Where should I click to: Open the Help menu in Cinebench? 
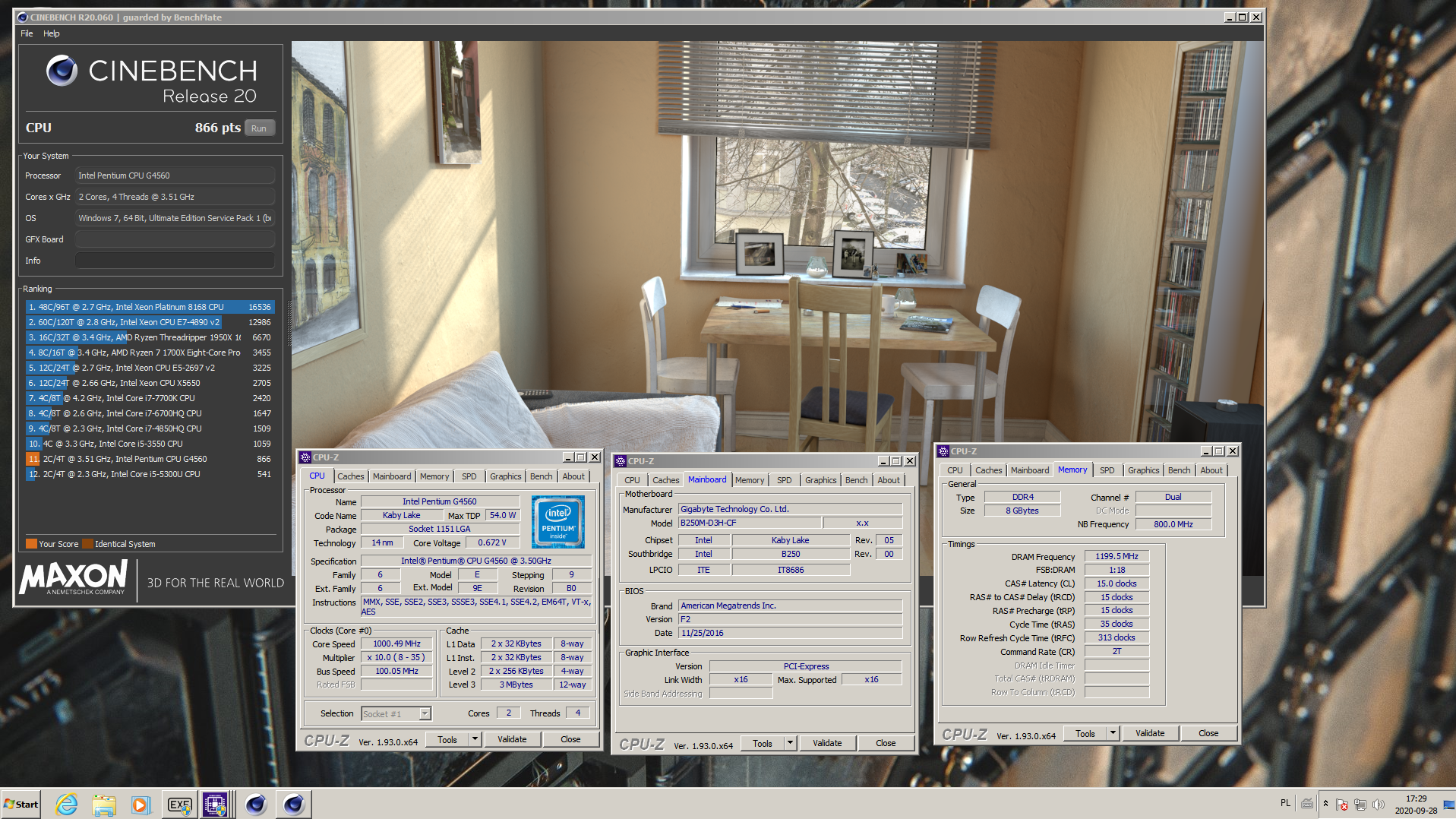[52, 33]
